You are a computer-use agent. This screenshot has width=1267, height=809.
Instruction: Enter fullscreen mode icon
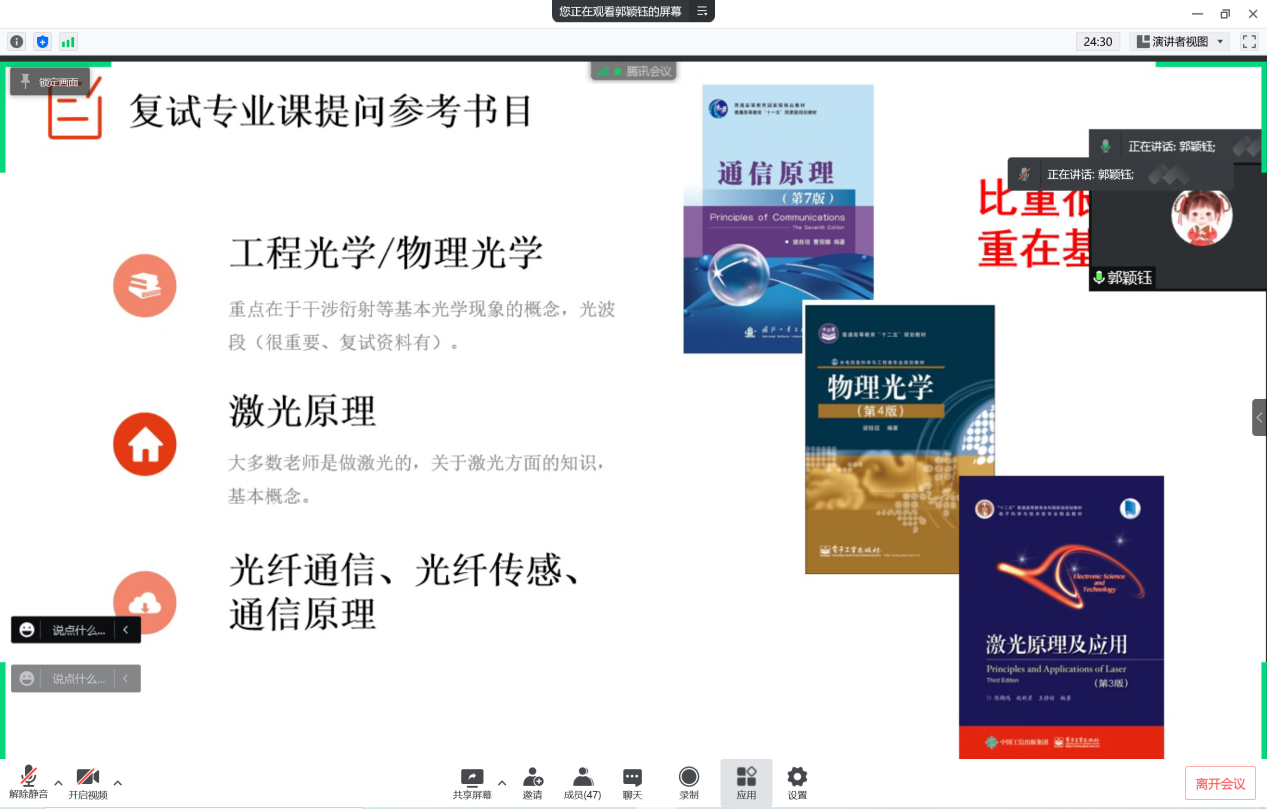click(1249, 41)
